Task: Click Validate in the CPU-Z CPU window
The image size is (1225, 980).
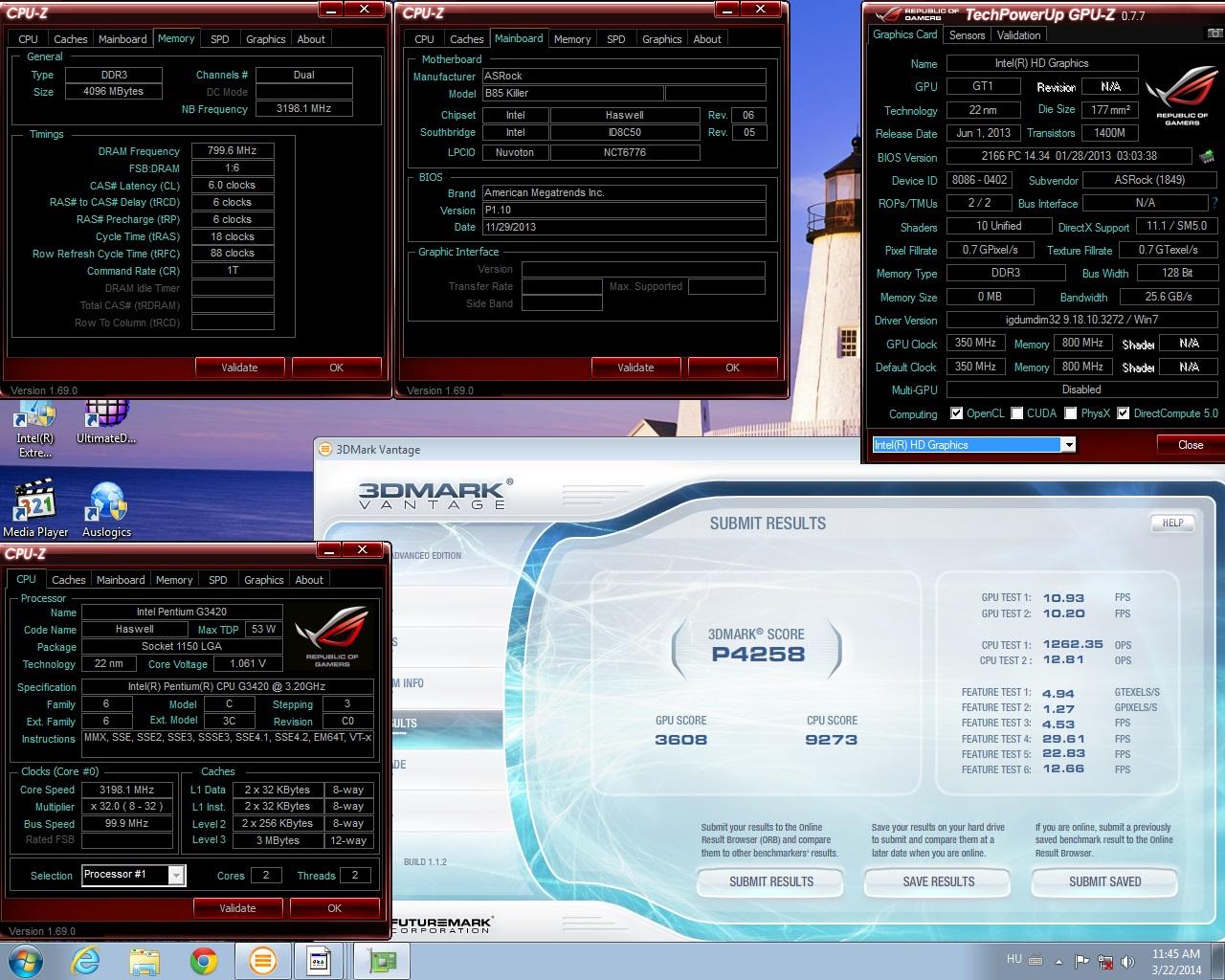Action: coord(237,908)
